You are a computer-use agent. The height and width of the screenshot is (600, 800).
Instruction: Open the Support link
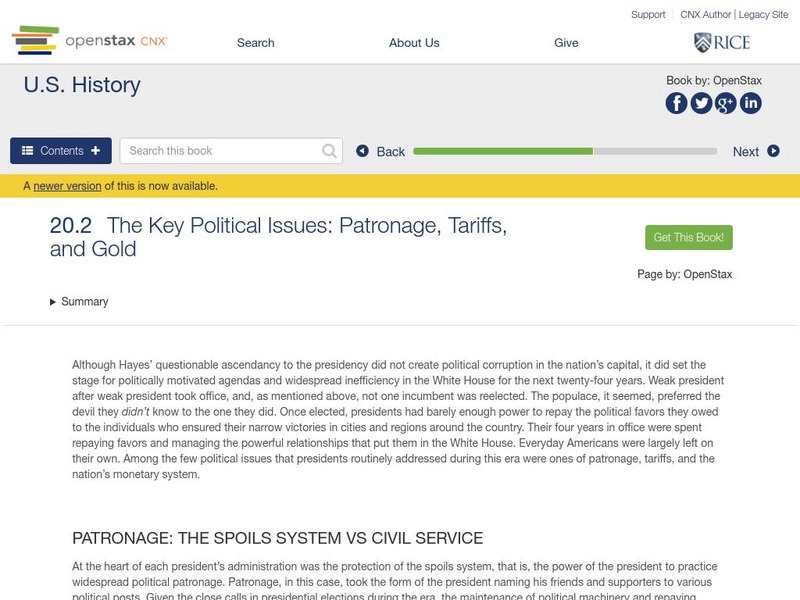click(648, 15)
